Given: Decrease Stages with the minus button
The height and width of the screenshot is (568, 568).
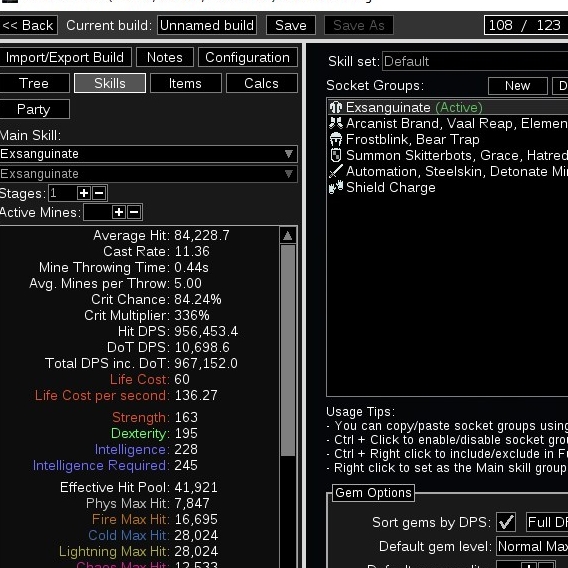Looking at the screenshot, I should click(x=99, y=193).
